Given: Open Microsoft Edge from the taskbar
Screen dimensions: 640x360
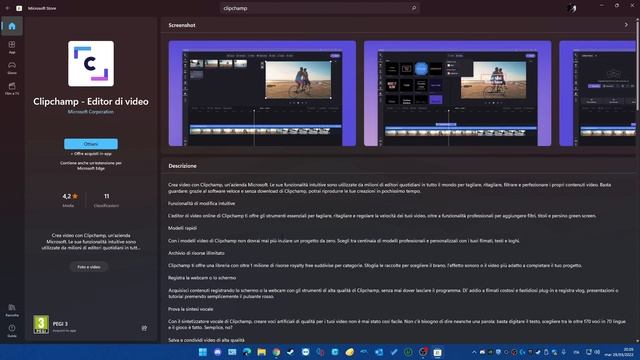Looking at the screenshot, I should coord(247,352).
